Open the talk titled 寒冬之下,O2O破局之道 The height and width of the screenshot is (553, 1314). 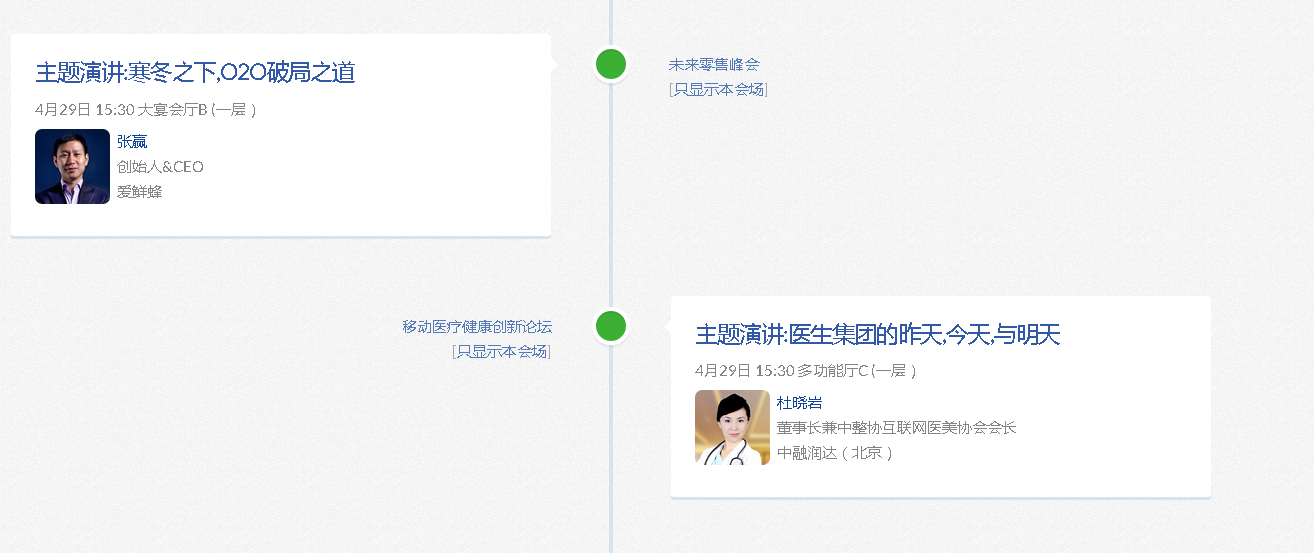coord(195,72)
